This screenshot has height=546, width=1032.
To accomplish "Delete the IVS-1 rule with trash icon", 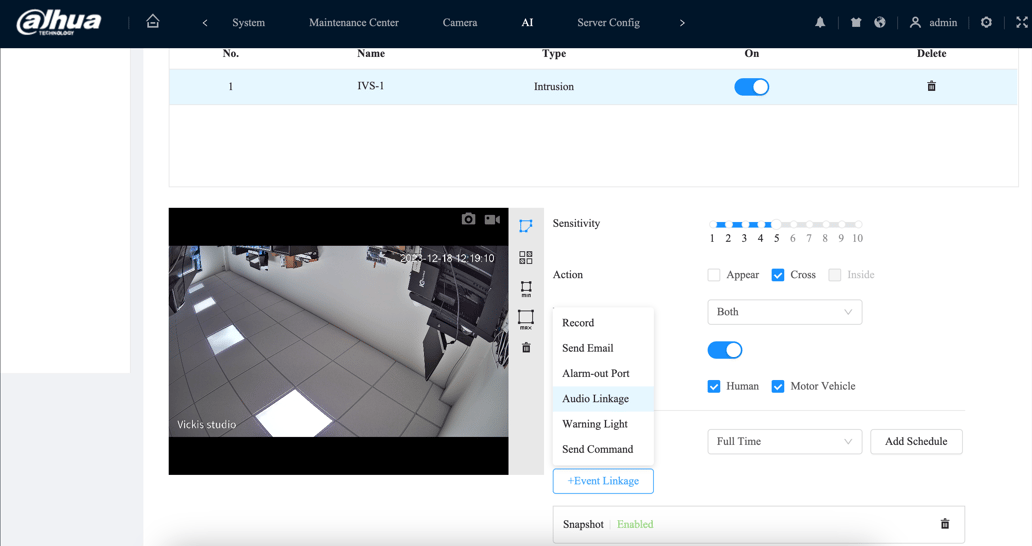I will pos(931,87).
